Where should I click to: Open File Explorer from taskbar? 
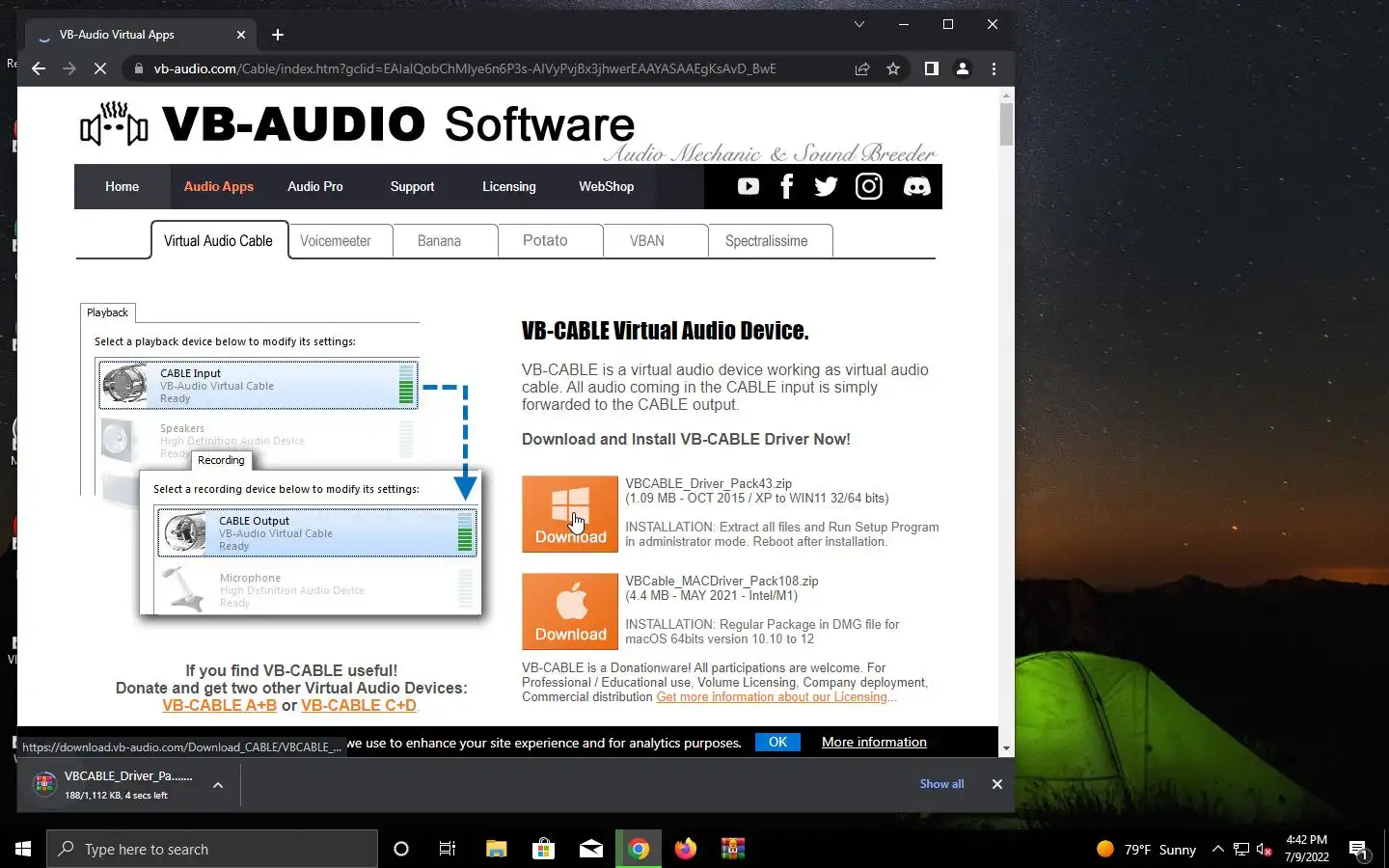pos(496,849)
